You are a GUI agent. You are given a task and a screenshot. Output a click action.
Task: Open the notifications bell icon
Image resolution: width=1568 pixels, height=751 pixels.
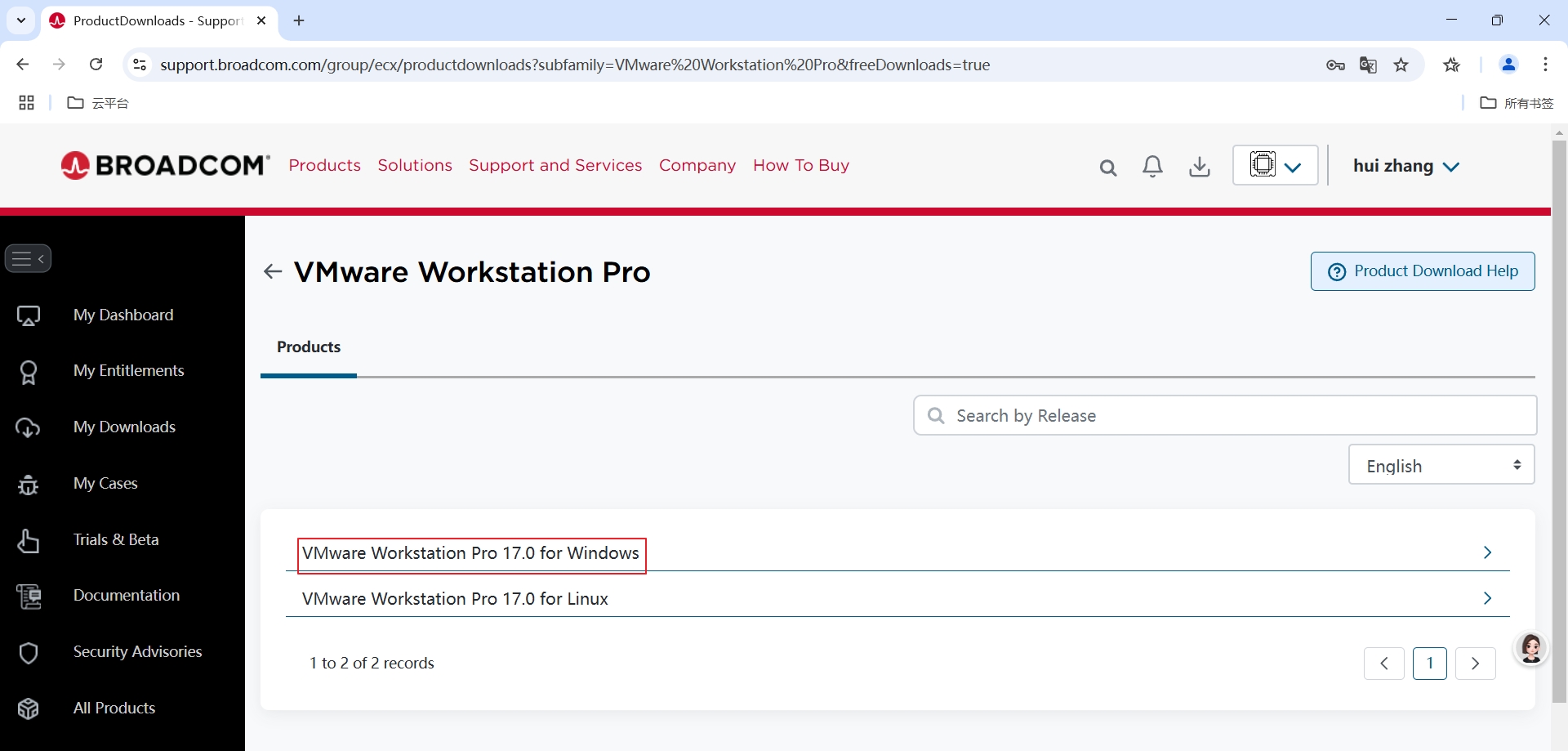pyautogui.click(x=1152, y=167)
